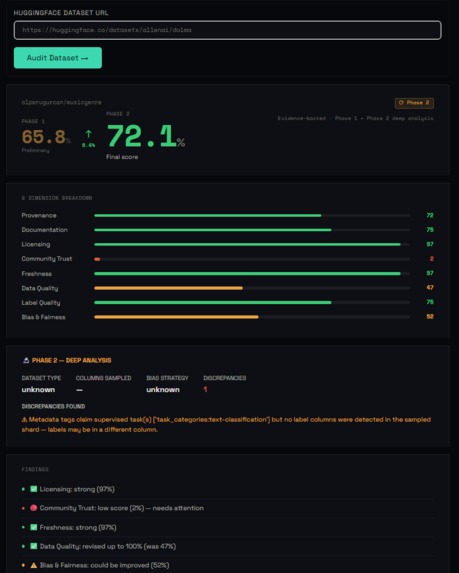The width and height of the screenshot is (459, 573).
Task: Click the Label Quality progress bar
Action: click(252, 303)
